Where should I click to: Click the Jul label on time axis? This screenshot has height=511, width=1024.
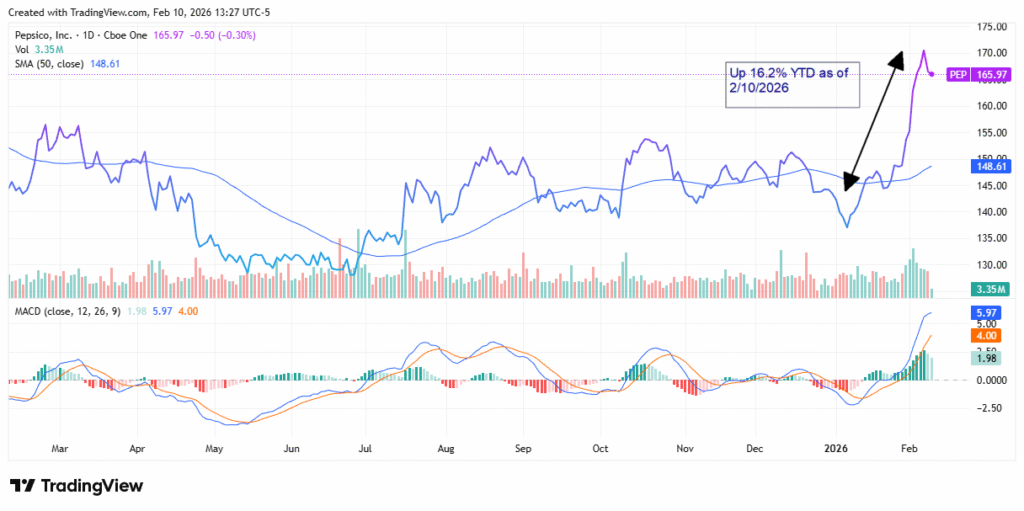[x=365, y=449]
